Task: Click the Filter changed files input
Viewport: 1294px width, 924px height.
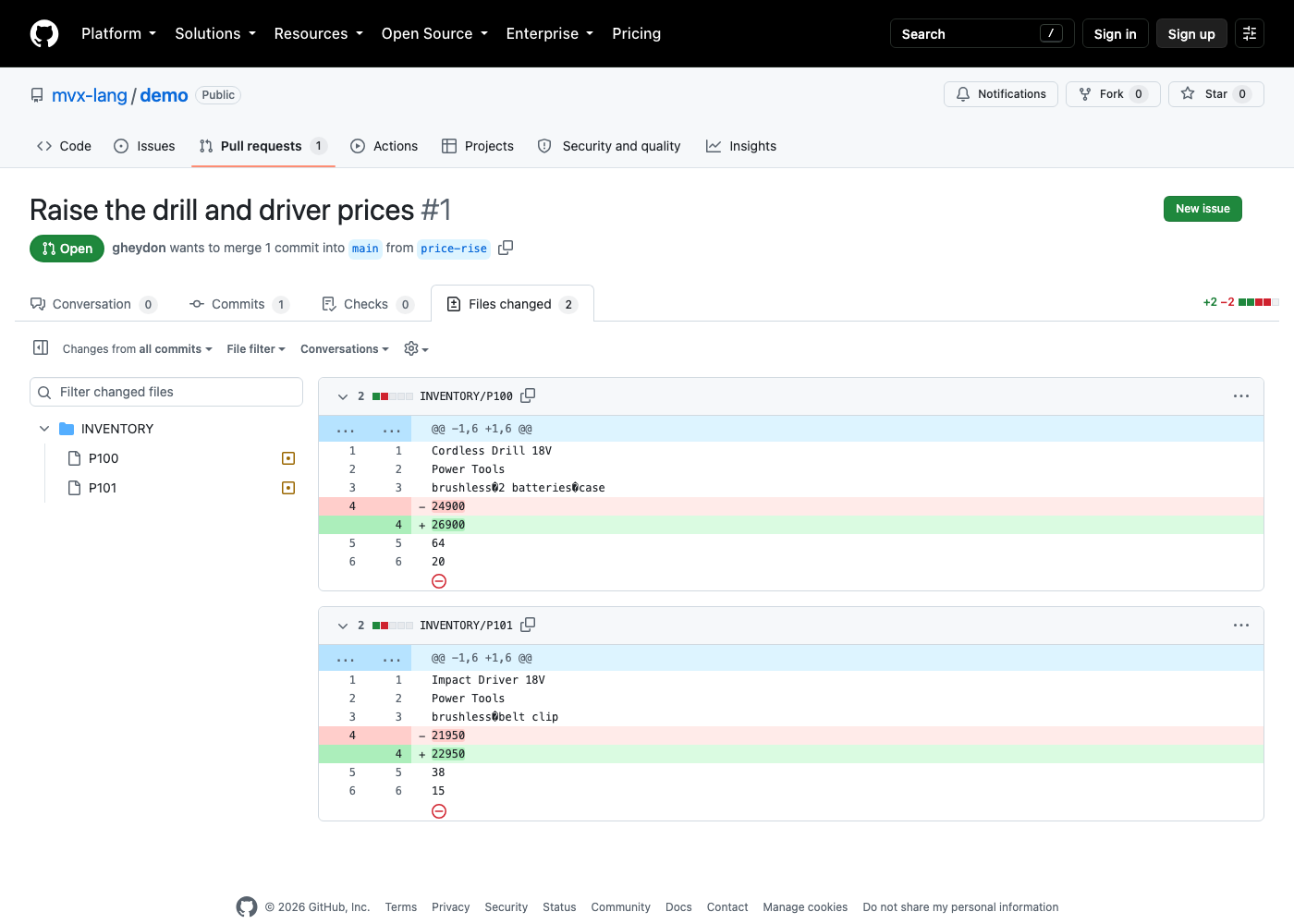Action: click(x=166, y=392)
